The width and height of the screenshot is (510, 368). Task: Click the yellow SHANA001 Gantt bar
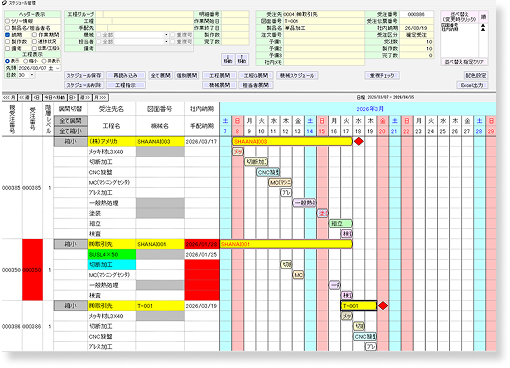(286, 244)
